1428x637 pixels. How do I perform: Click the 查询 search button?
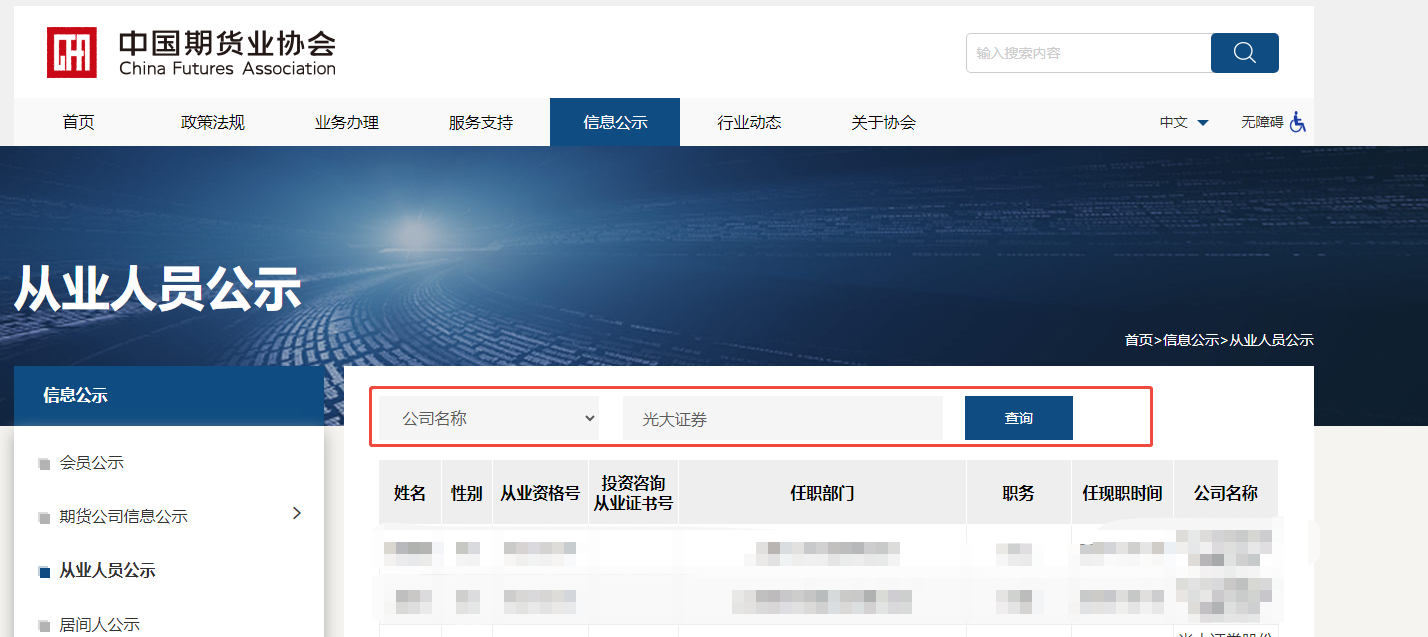click(x=1018, y=417)
